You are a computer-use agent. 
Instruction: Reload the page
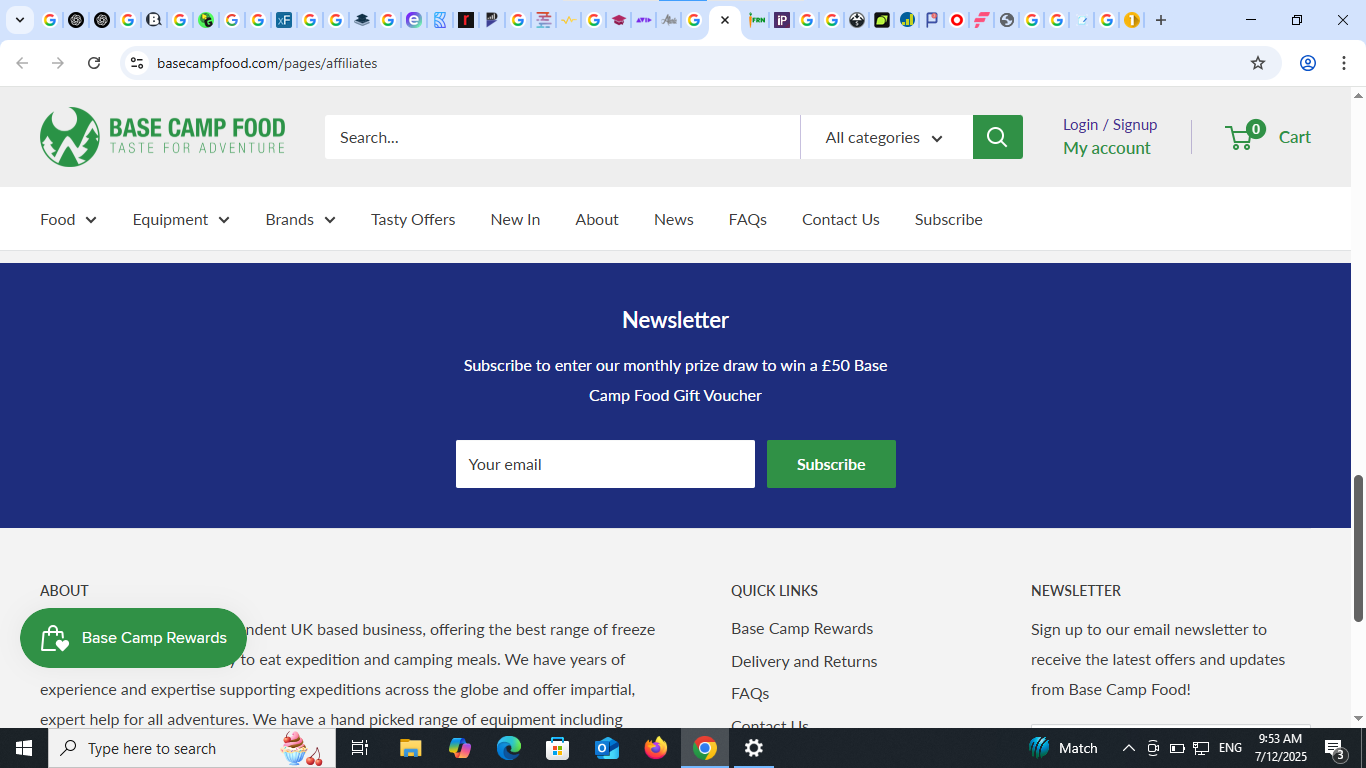[x=94, y=63]
